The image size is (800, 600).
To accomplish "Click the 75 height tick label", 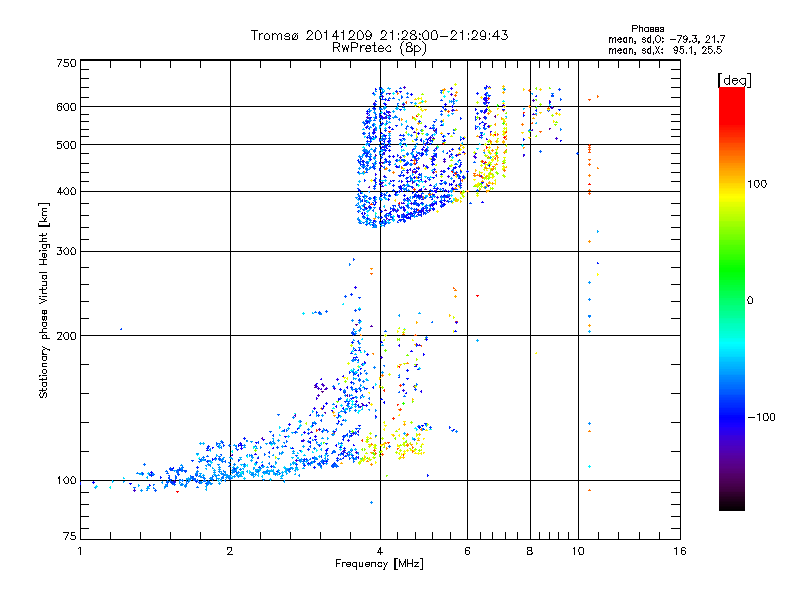I will [x=70, y=536].
